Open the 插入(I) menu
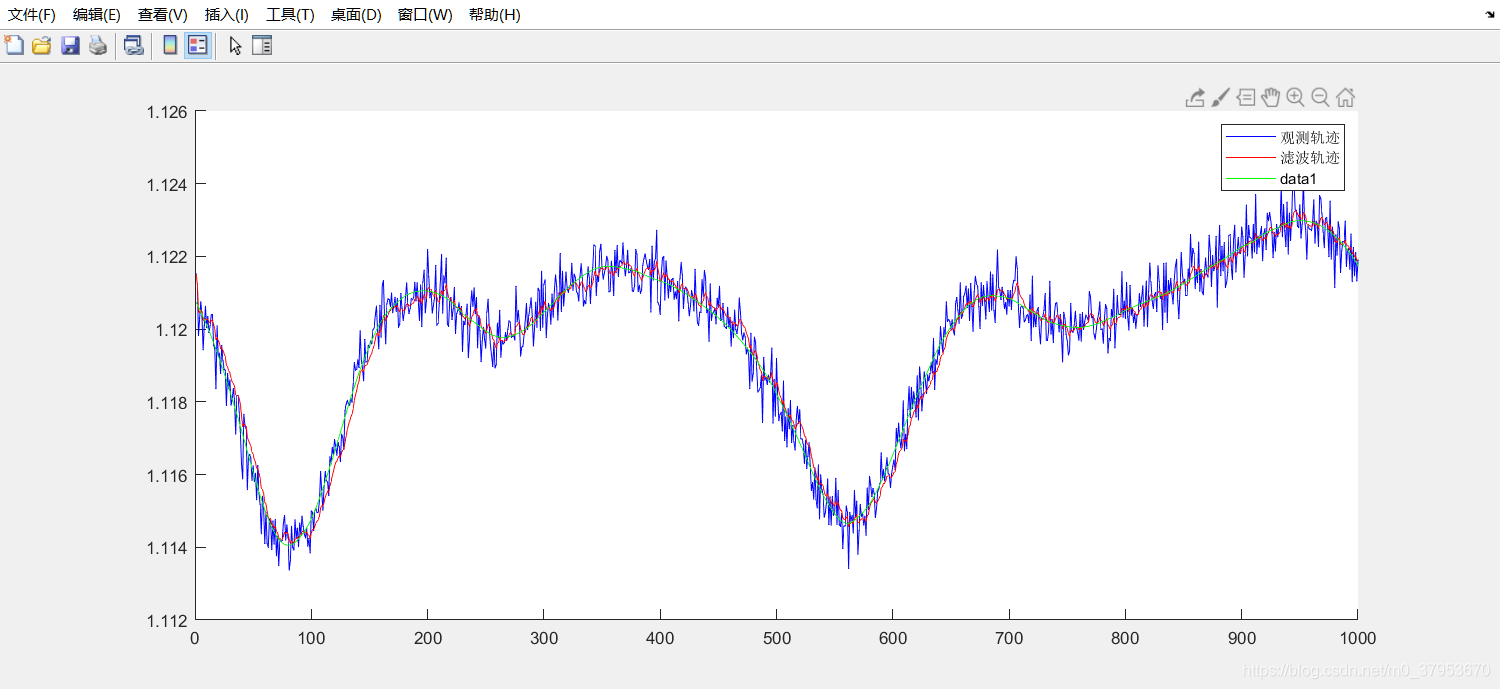Viewport: 1500px width, 689px height. pyautogui.click(x=227, y=15)
